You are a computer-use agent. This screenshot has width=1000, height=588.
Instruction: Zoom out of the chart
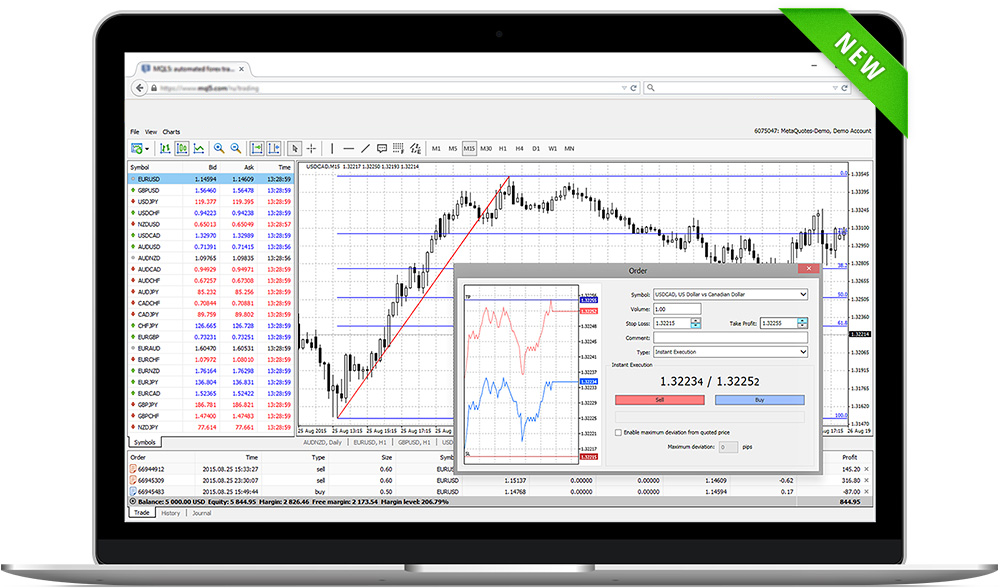click(x=236, y=149)
